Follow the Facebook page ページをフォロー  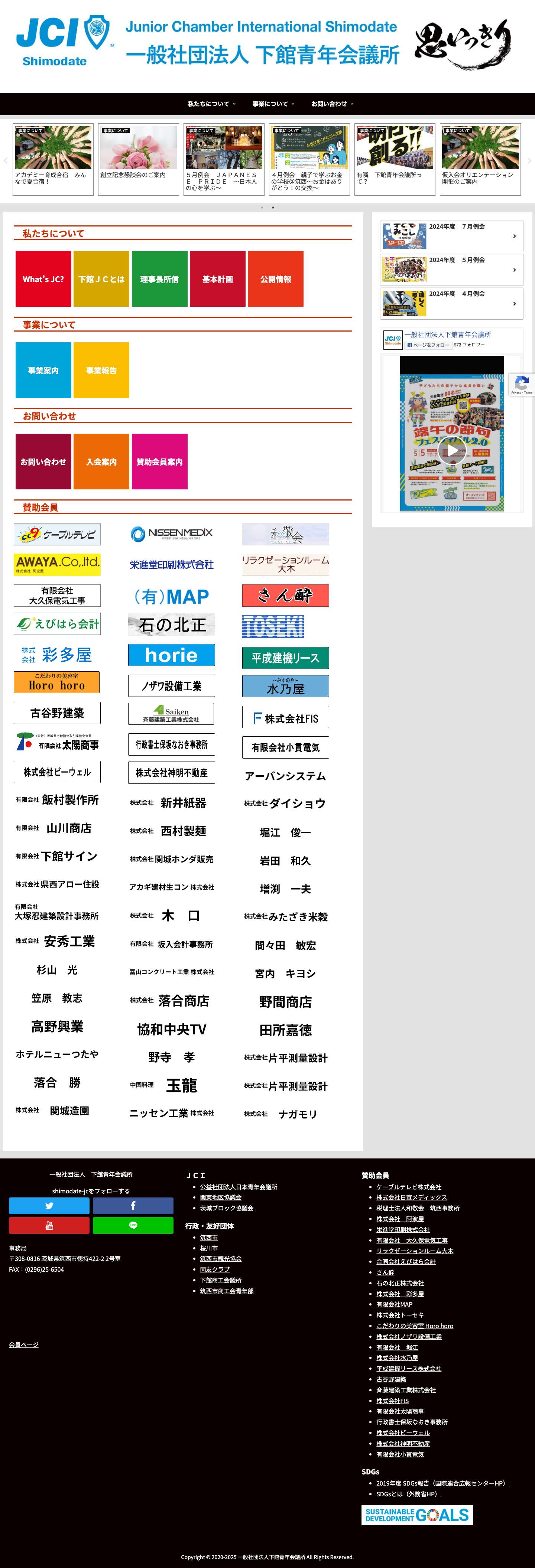[x=429, y=345]
